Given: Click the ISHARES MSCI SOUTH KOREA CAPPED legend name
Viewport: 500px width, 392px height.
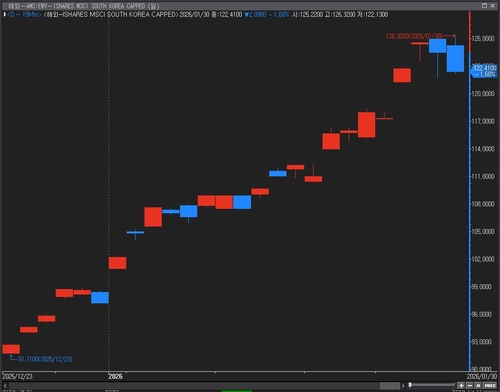Looking at the screenshot, I should click(111, 15).
